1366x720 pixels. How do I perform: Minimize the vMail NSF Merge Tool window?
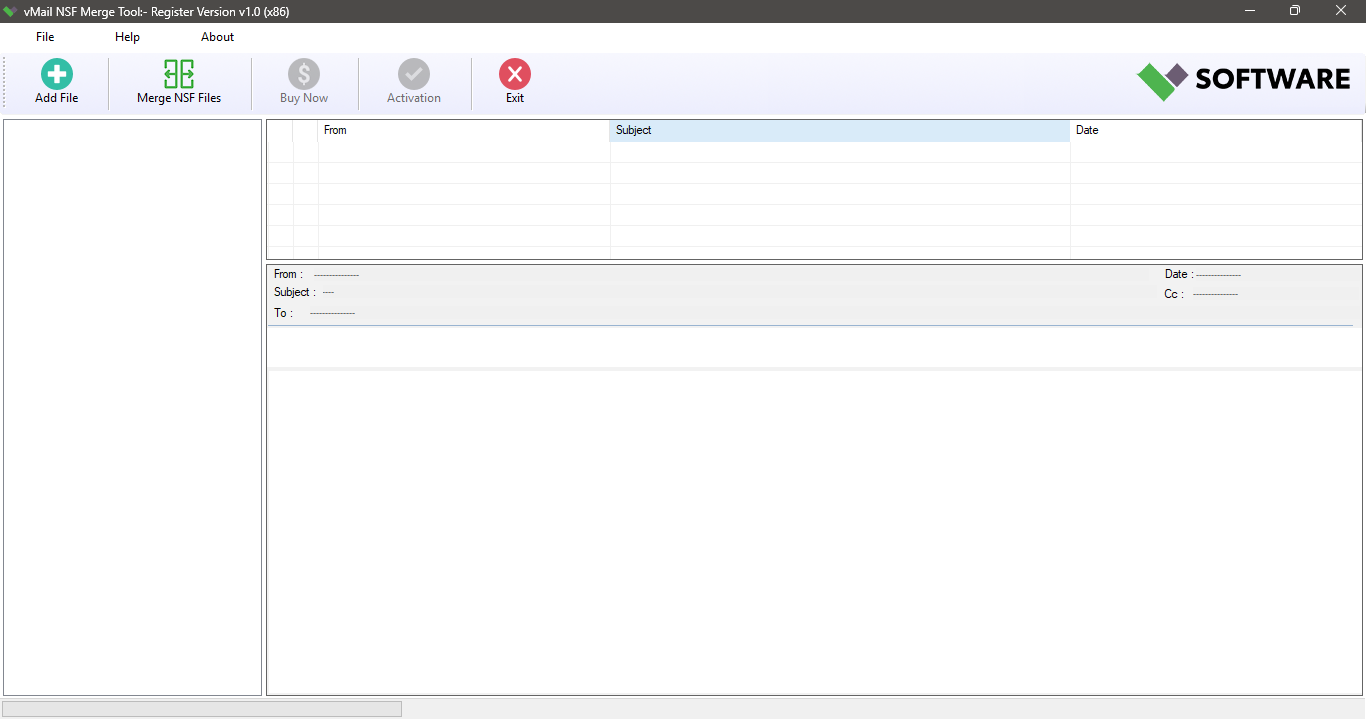pos(1250,11)
